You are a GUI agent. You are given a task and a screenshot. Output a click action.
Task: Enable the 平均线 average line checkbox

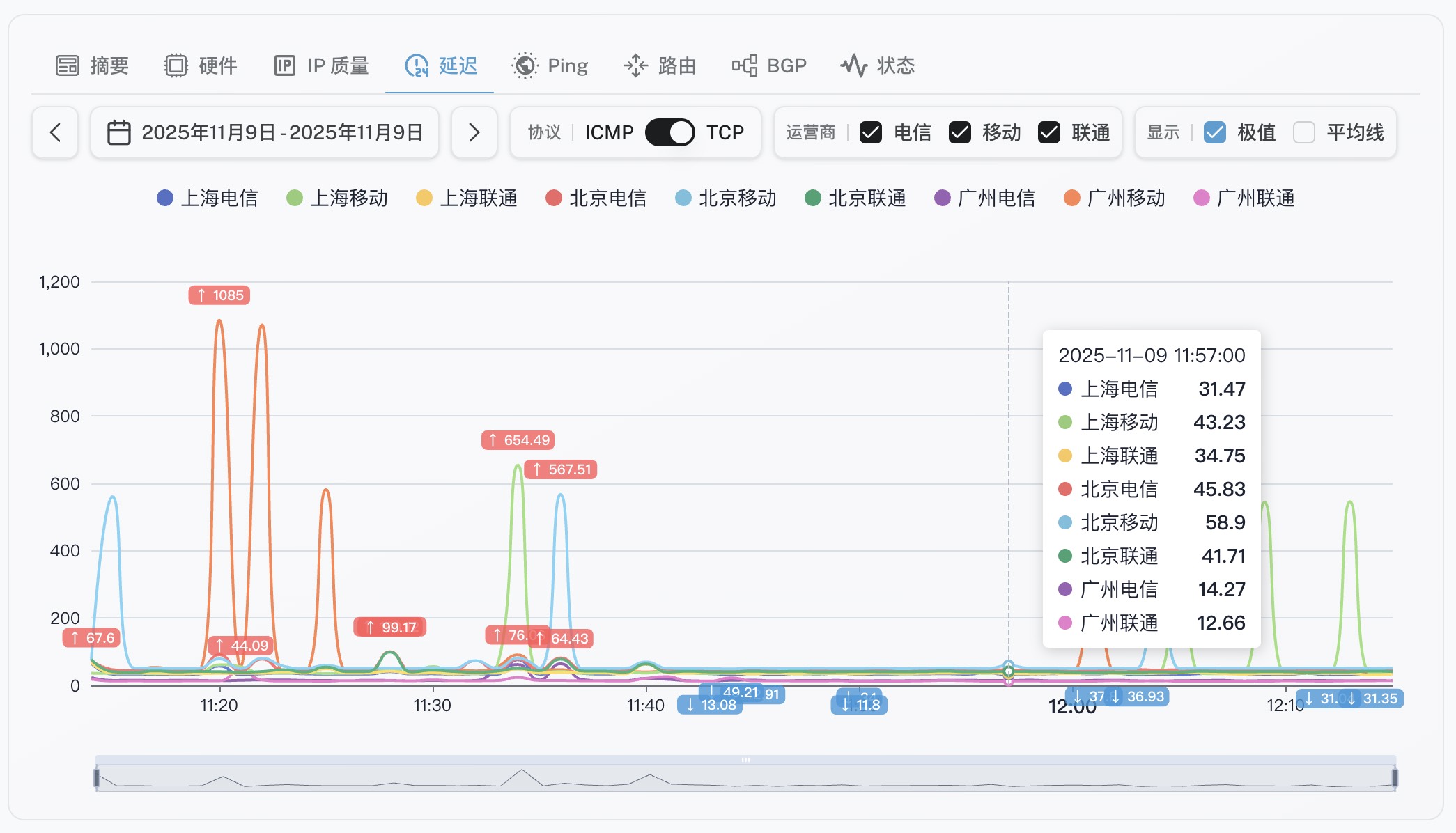[1303, 132]
